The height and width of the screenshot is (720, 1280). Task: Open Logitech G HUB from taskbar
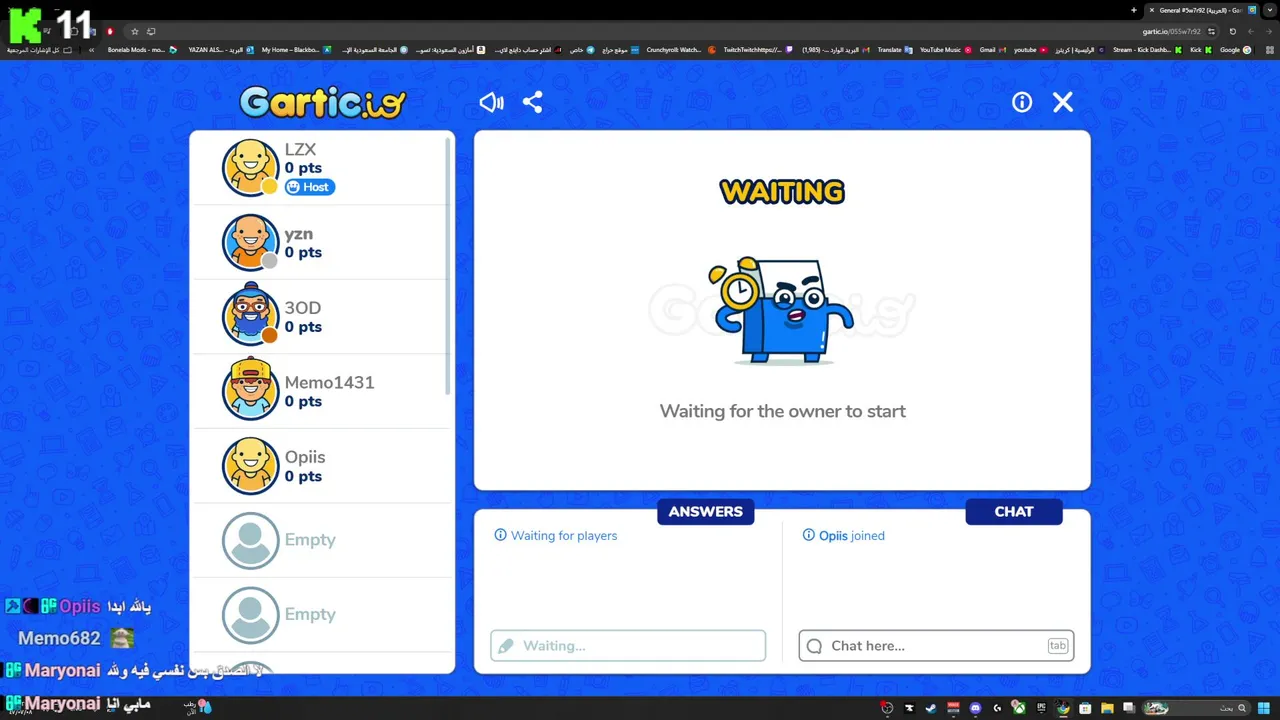997,708
